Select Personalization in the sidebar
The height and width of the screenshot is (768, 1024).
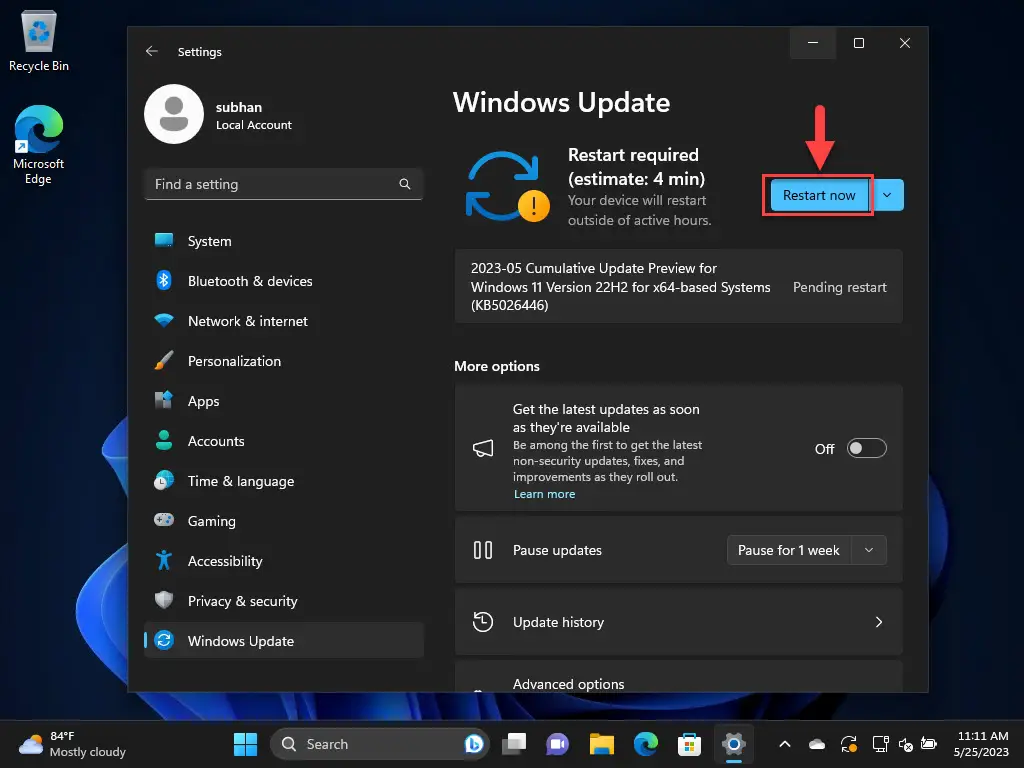coord(283,360)
